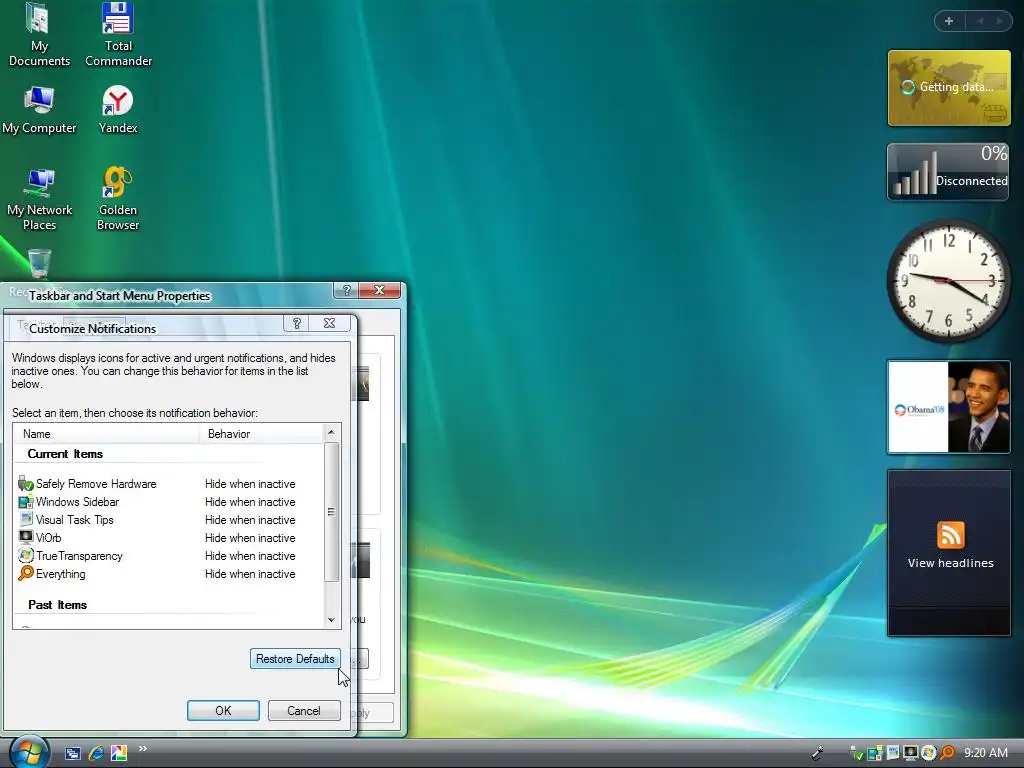
Task: Open behavior dropdown for TrueTransparency
Action: 250,556
